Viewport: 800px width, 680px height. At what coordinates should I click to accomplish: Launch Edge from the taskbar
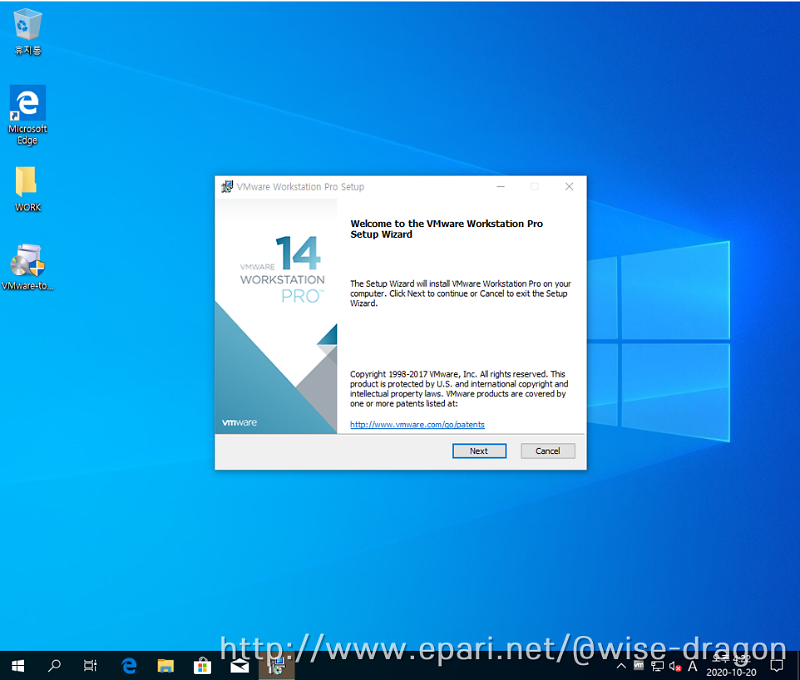coord(129,666)
